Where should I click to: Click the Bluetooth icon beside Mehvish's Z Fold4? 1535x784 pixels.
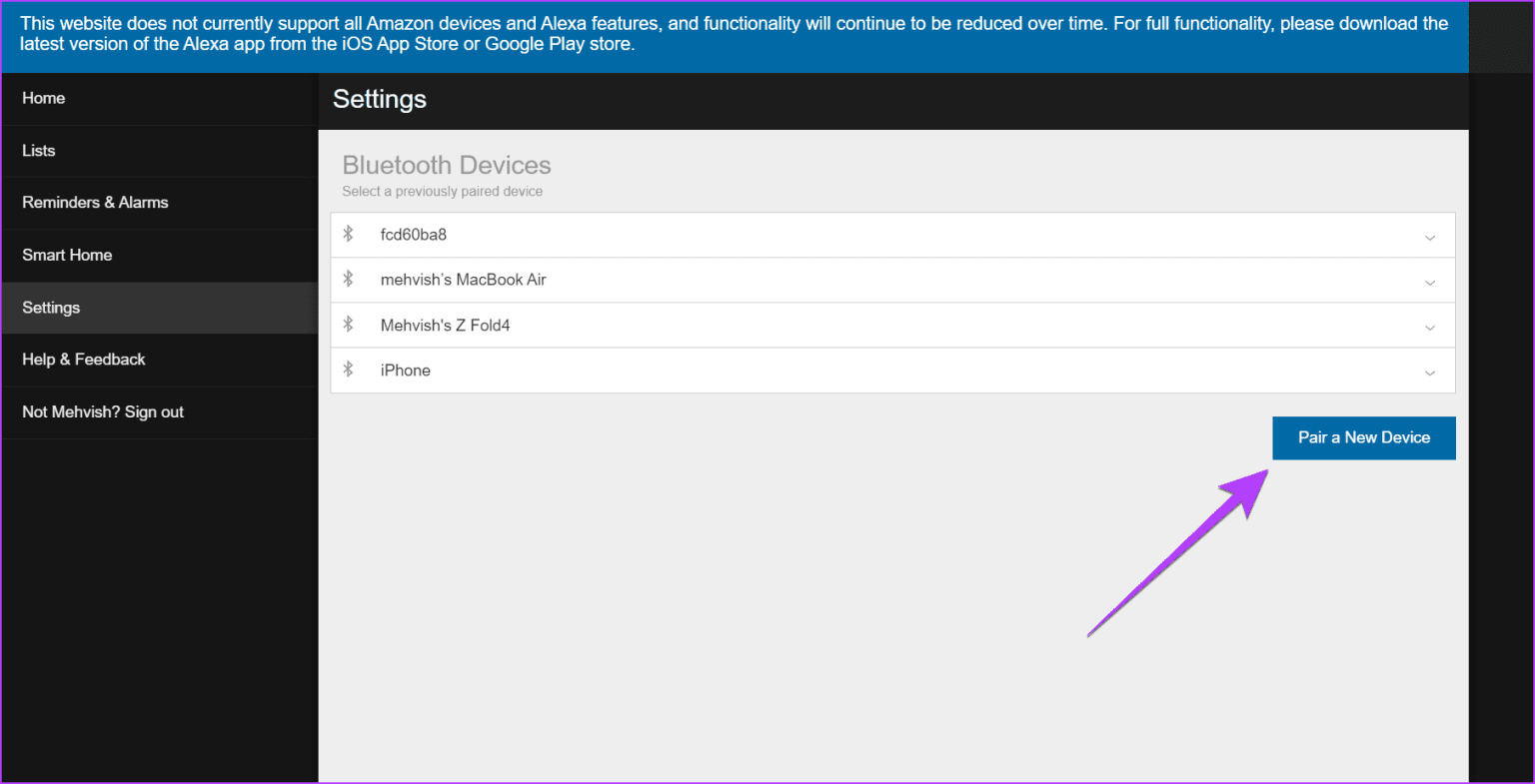point(349,325)
